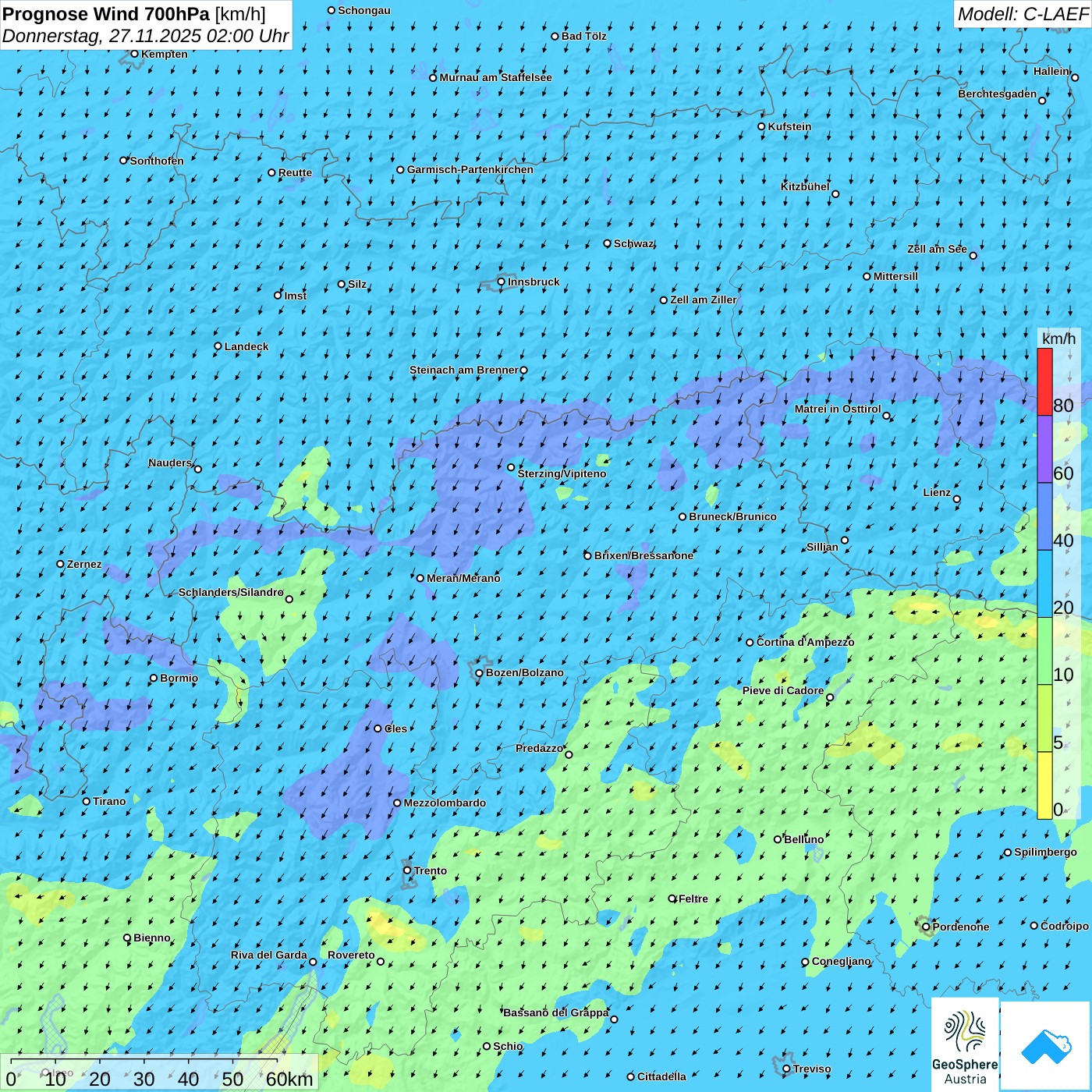Click the Kufstein city label
Screen dimensions: 1092x1092
tap(789, 127)
